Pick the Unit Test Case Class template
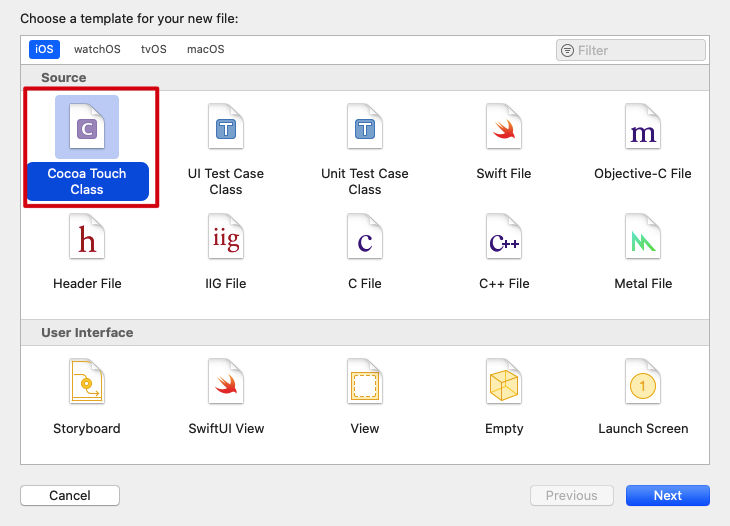Screen dimensions: 730x526 coord(365,127)
